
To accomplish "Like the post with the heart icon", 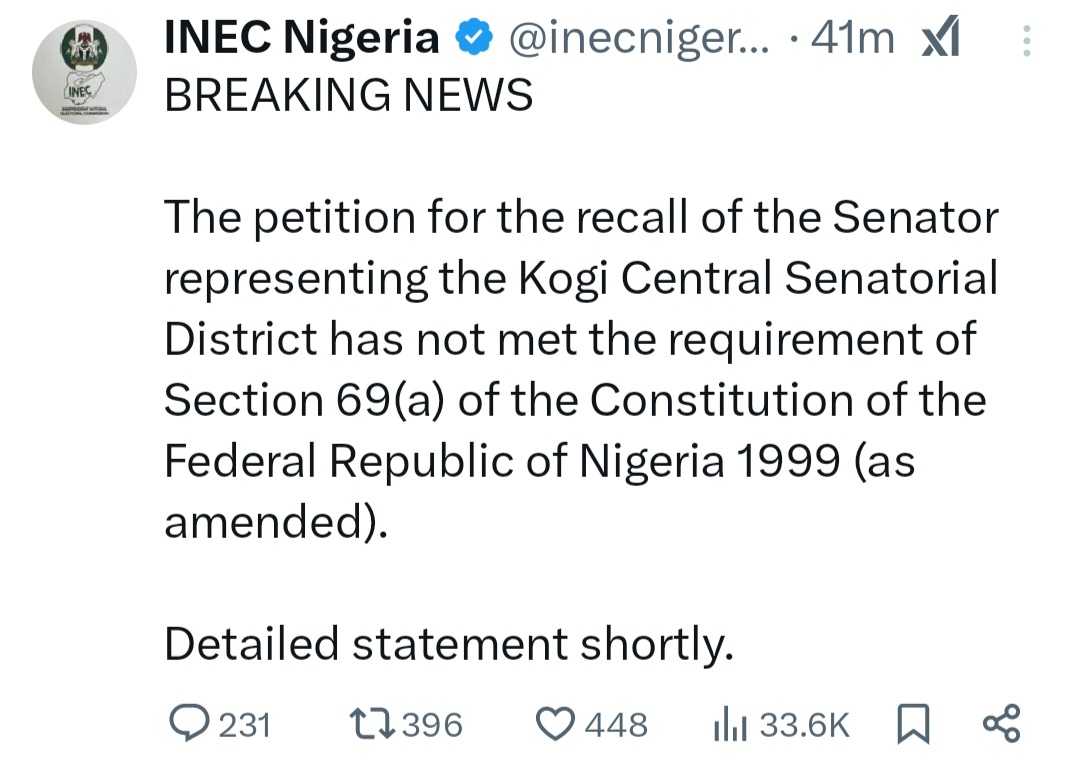I will pos(556,724).
